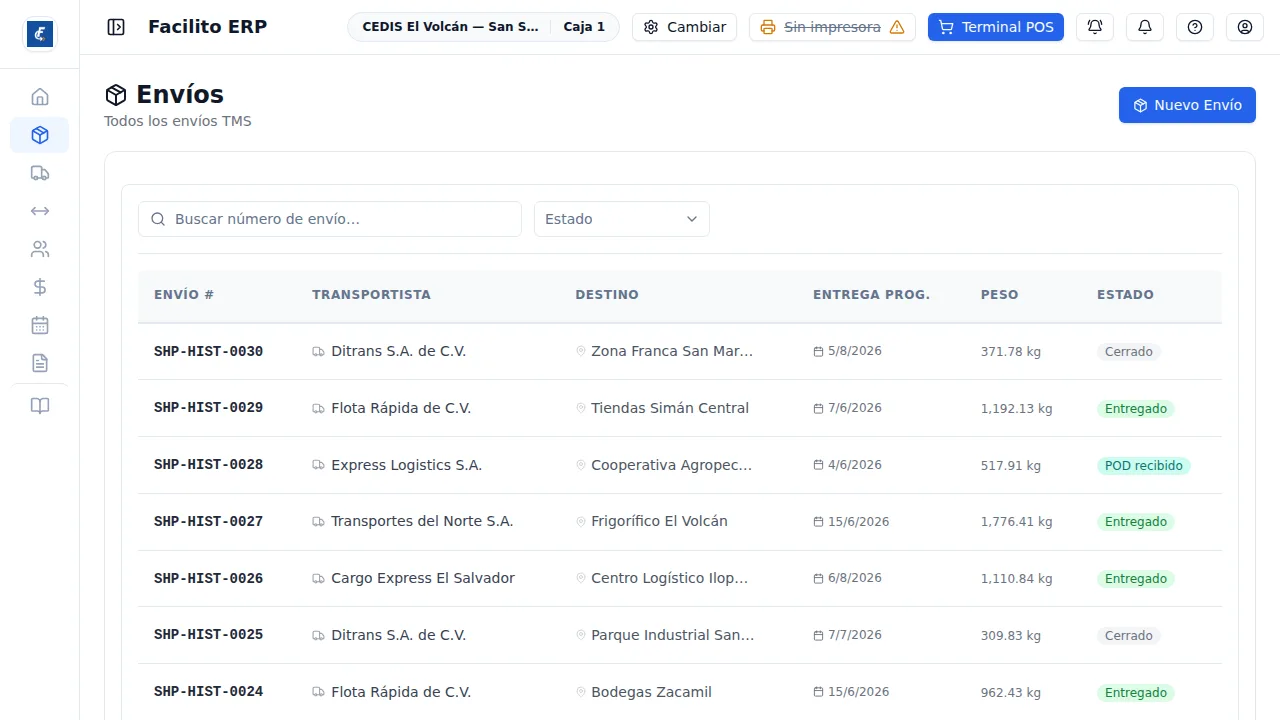
Task: Open shipment SHP-HIST-0027
Action: click(209, 522)
